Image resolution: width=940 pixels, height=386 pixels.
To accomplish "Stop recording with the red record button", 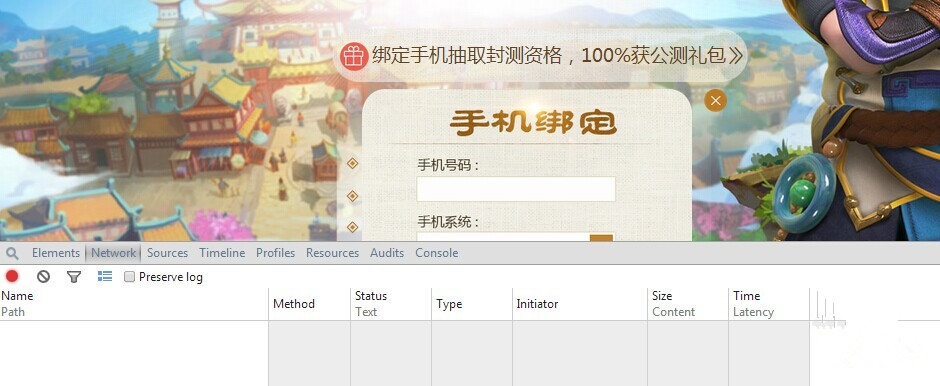I will [12, 276].
